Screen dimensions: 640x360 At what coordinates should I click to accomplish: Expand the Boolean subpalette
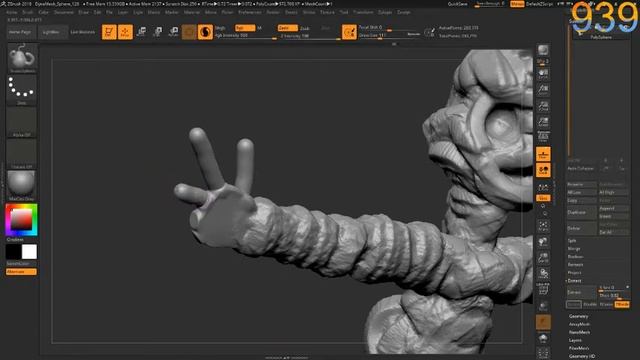tap(575, 257)
